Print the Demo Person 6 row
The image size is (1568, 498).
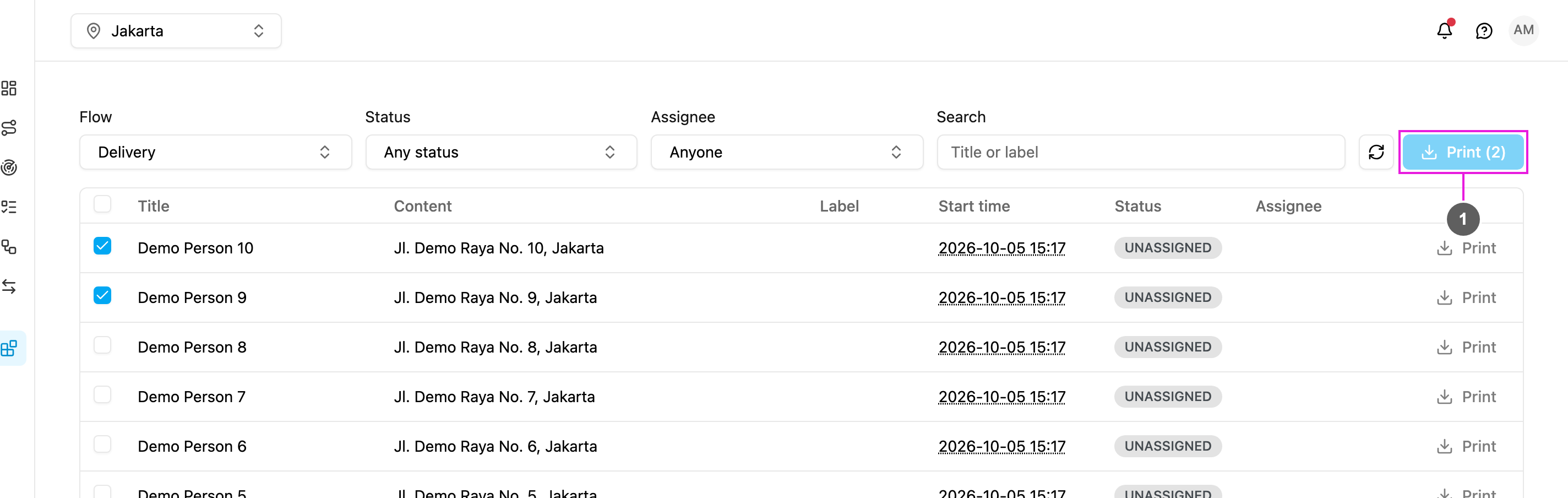1466,446
